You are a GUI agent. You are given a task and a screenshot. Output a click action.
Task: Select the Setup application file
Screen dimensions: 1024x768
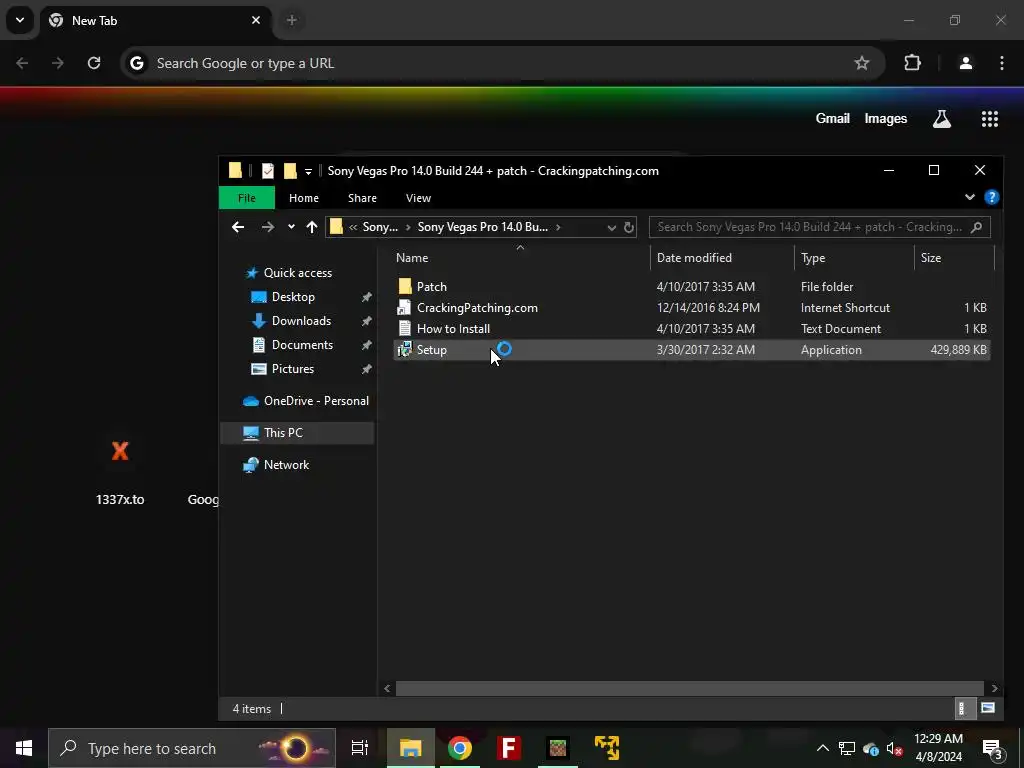(692, 349)
